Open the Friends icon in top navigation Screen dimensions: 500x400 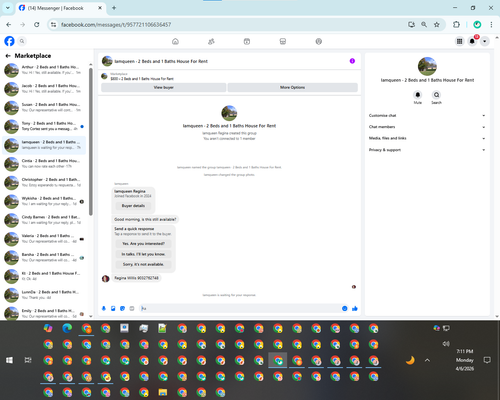coord(211,41)
